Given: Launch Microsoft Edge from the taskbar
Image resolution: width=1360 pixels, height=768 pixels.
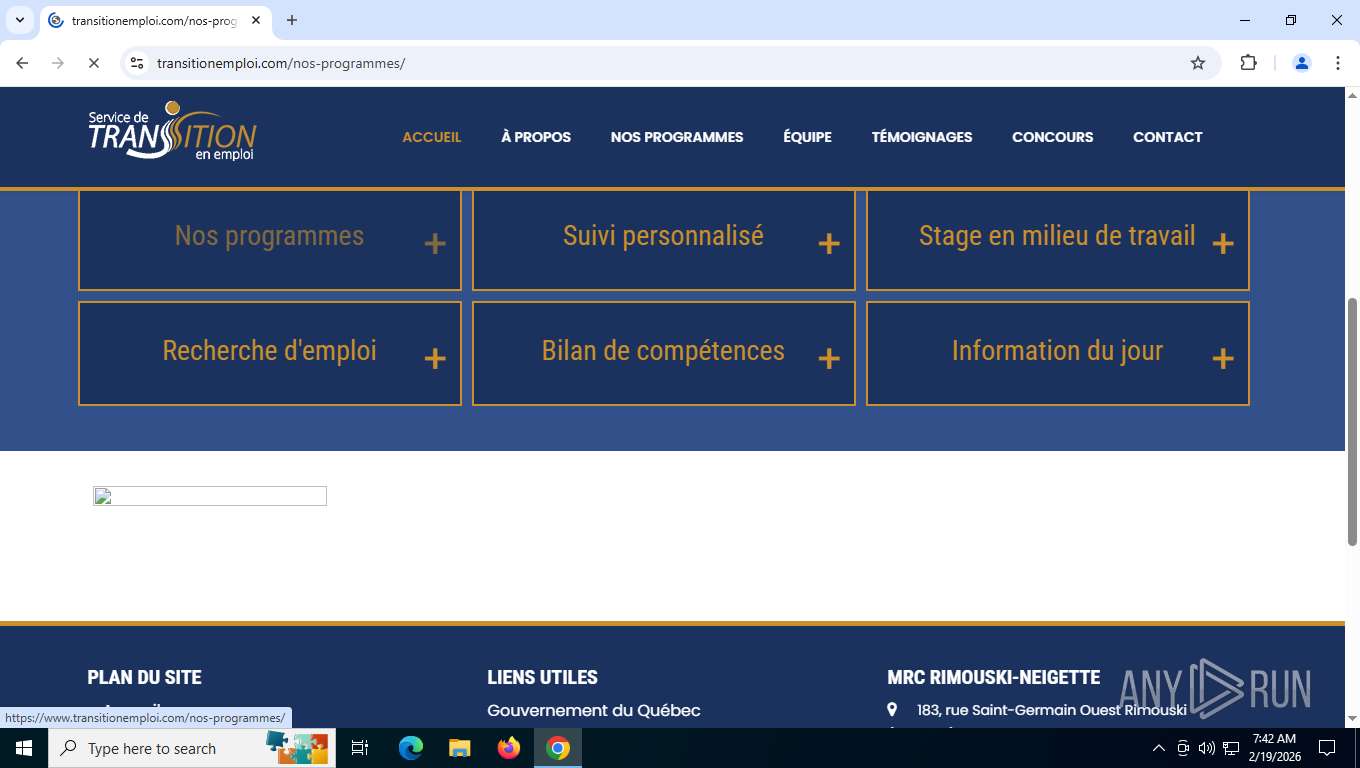Looking at the screenshot, I should 410,748.
